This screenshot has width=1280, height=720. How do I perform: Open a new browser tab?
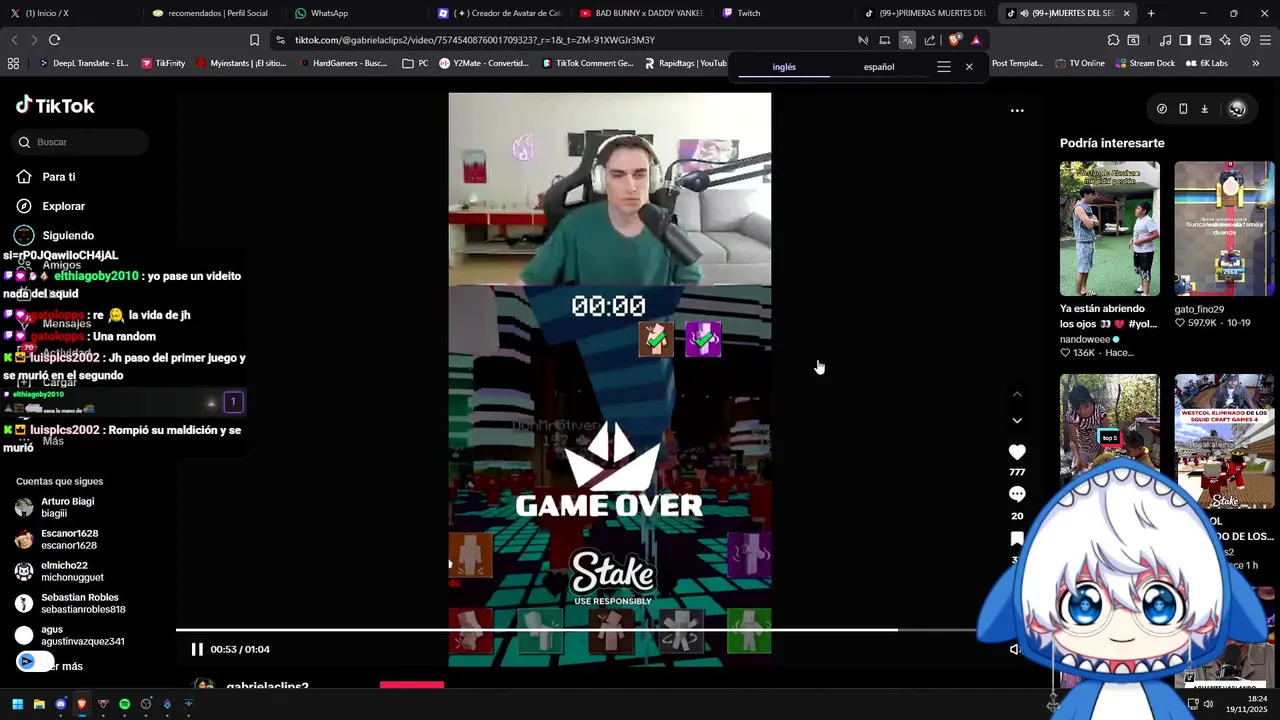tap(1151, 13)
